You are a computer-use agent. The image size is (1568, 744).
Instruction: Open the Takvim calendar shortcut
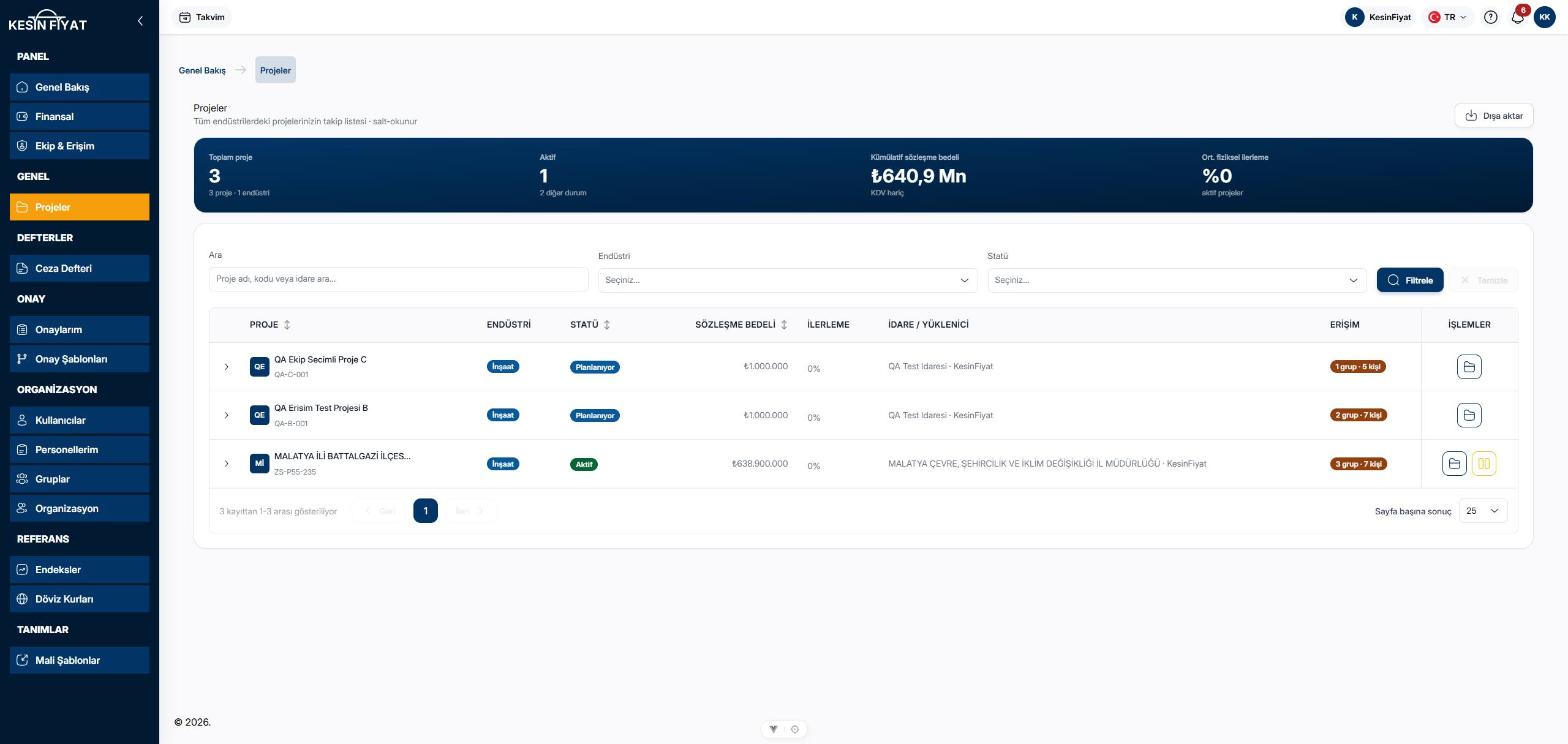point(201,17)
